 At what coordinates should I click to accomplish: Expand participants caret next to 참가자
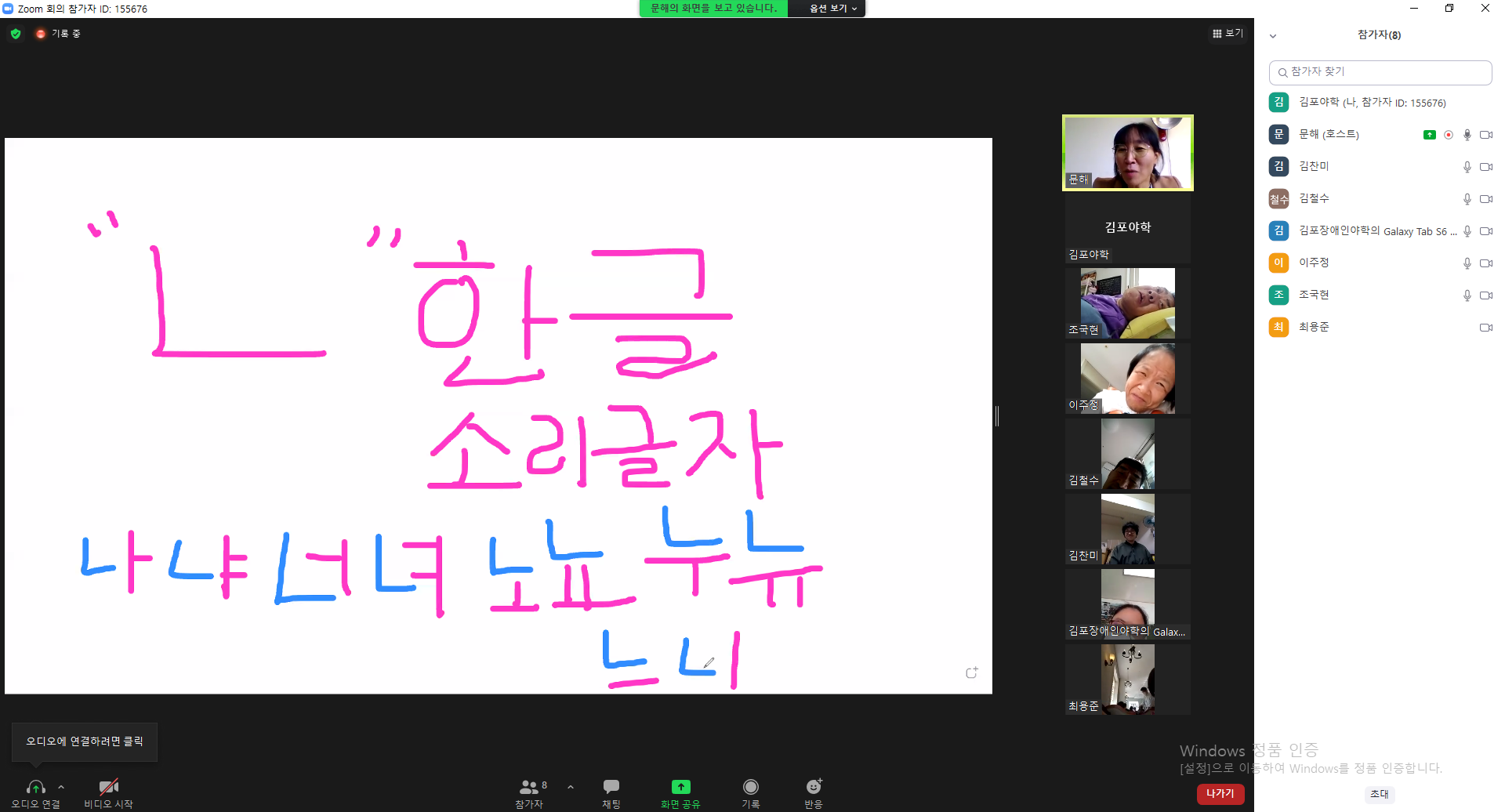571,787
